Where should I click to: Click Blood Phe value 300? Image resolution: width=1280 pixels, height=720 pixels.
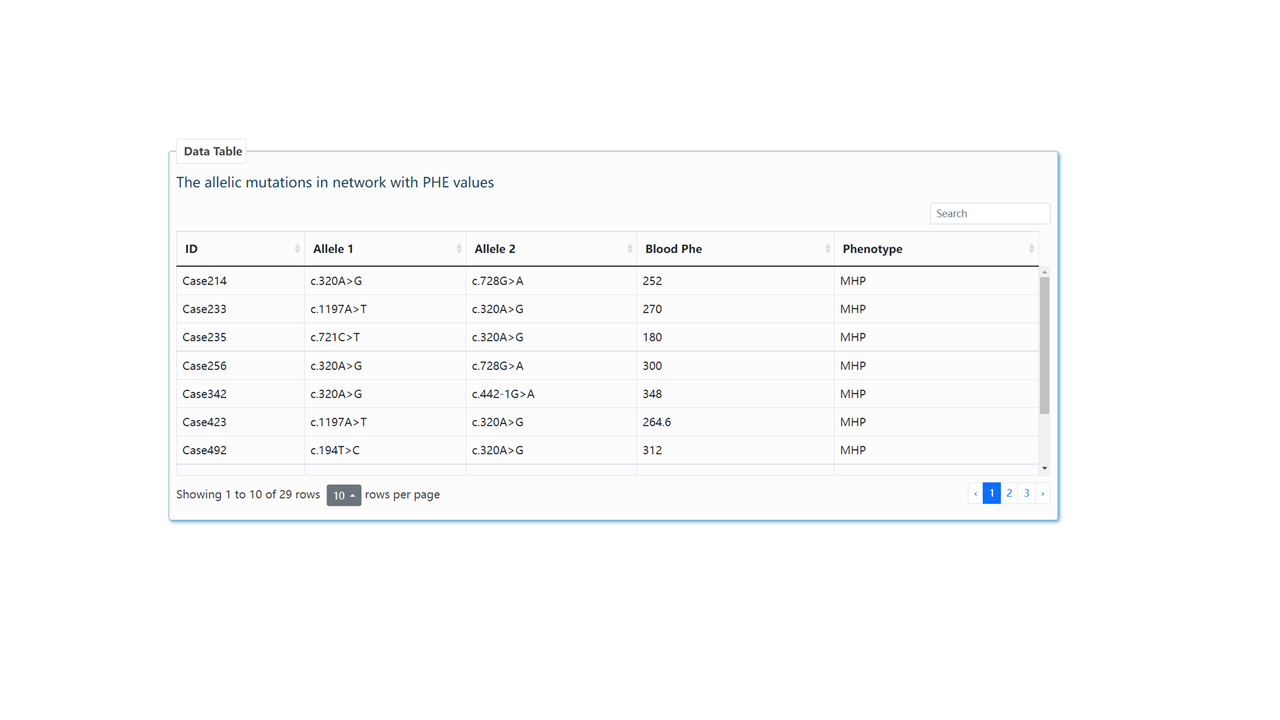coord(652,366)
